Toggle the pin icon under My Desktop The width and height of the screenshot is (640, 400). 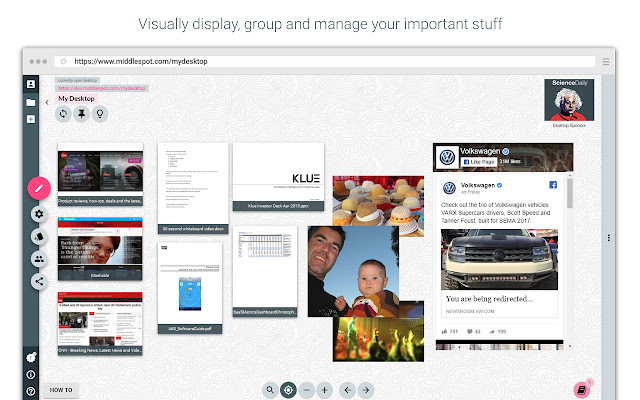(82, 114)
